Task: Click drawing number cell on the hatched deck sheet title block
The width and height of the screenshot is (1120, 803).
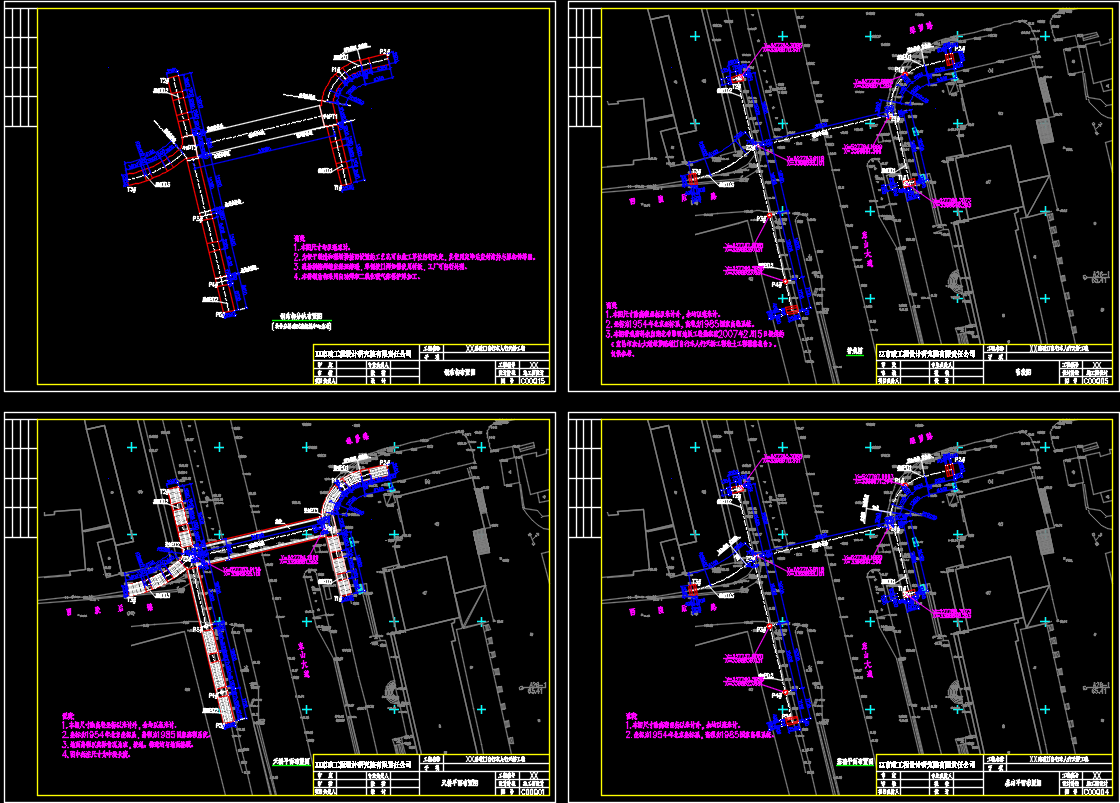Action: pyautogui.click(x=534, y=791)
